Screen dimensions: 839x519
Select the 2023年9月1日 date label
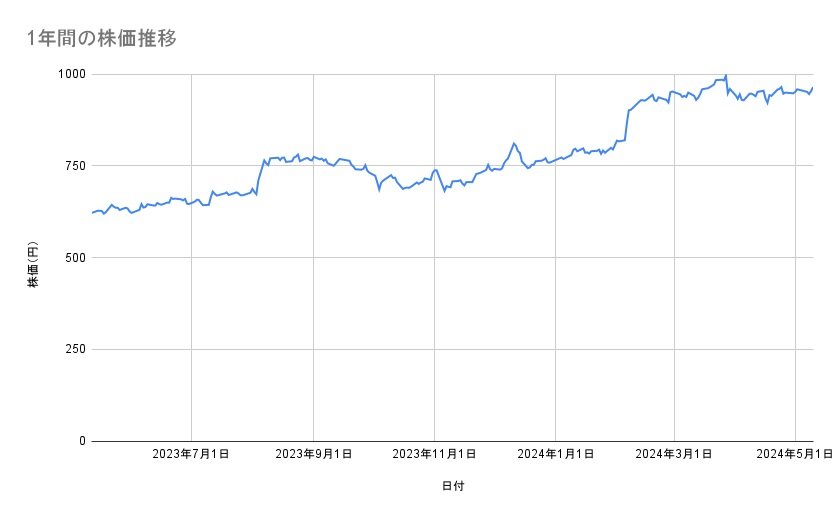click(313, 455)
